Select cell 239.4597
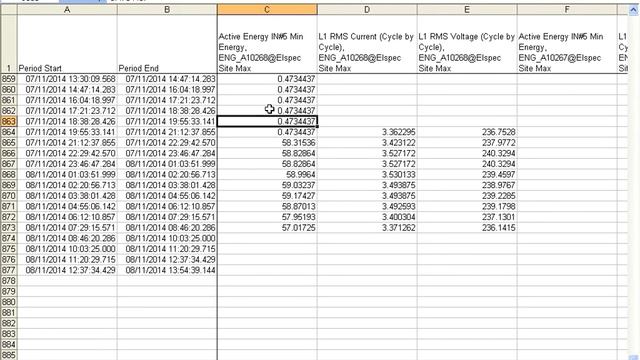The width and height of the screenshot is (640, 360). pyautogui.click(x=467, y=174)
